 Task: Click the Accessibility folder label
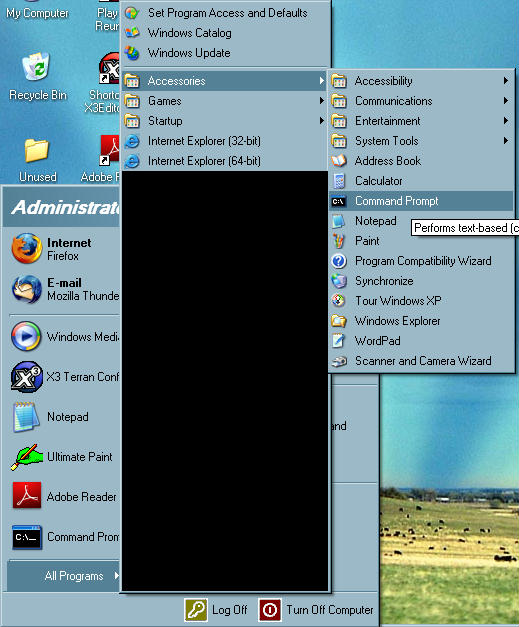(383, 81)
